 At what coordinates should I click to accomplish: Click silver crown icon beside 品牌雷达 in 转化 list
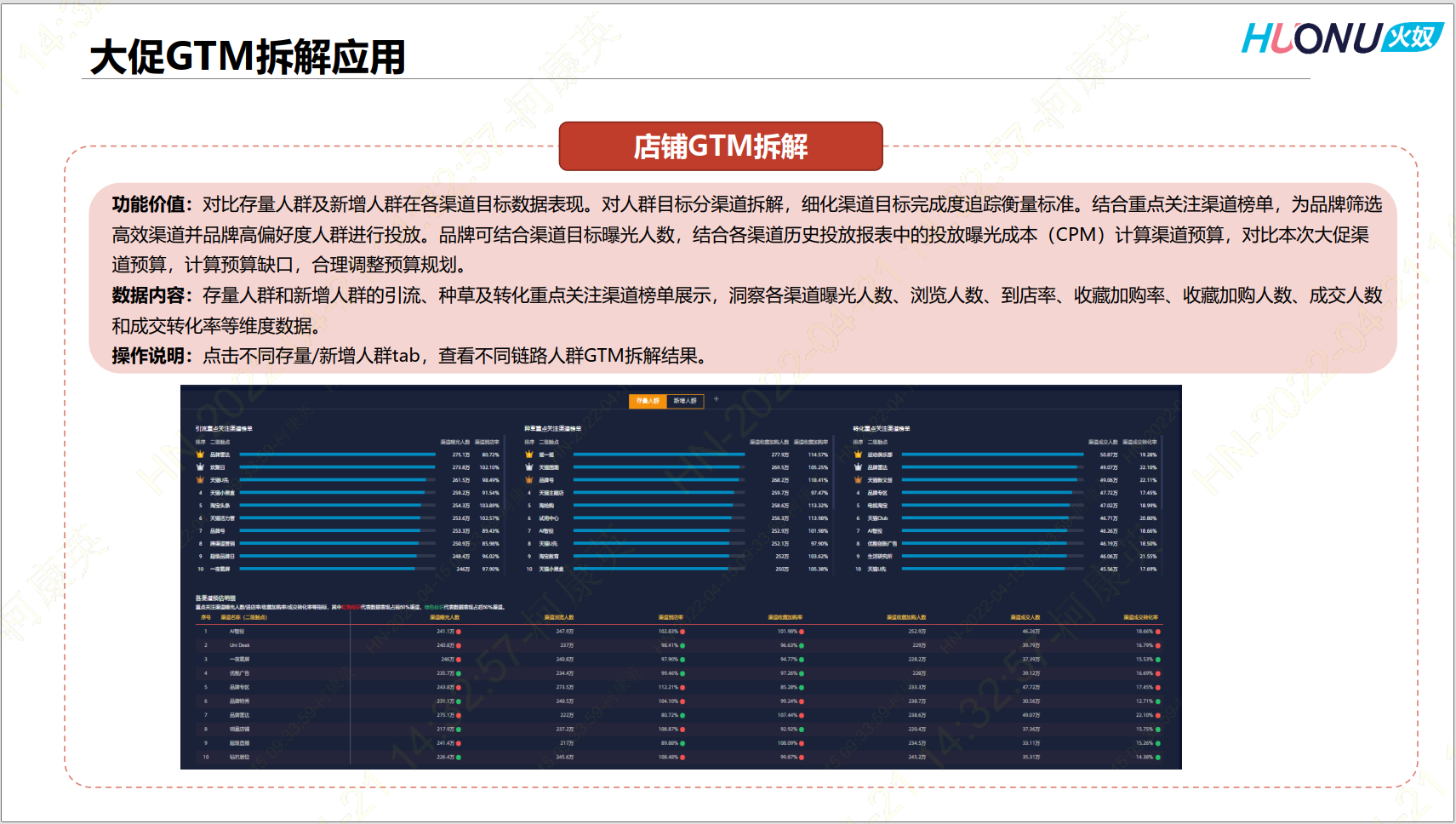858,467
